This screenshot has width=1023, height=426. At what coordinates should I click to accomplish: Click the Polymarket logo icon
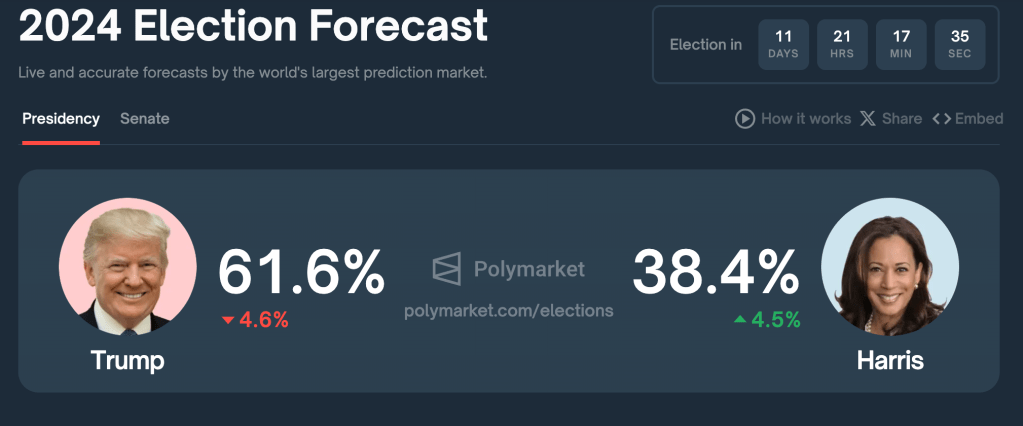[447, 269]
